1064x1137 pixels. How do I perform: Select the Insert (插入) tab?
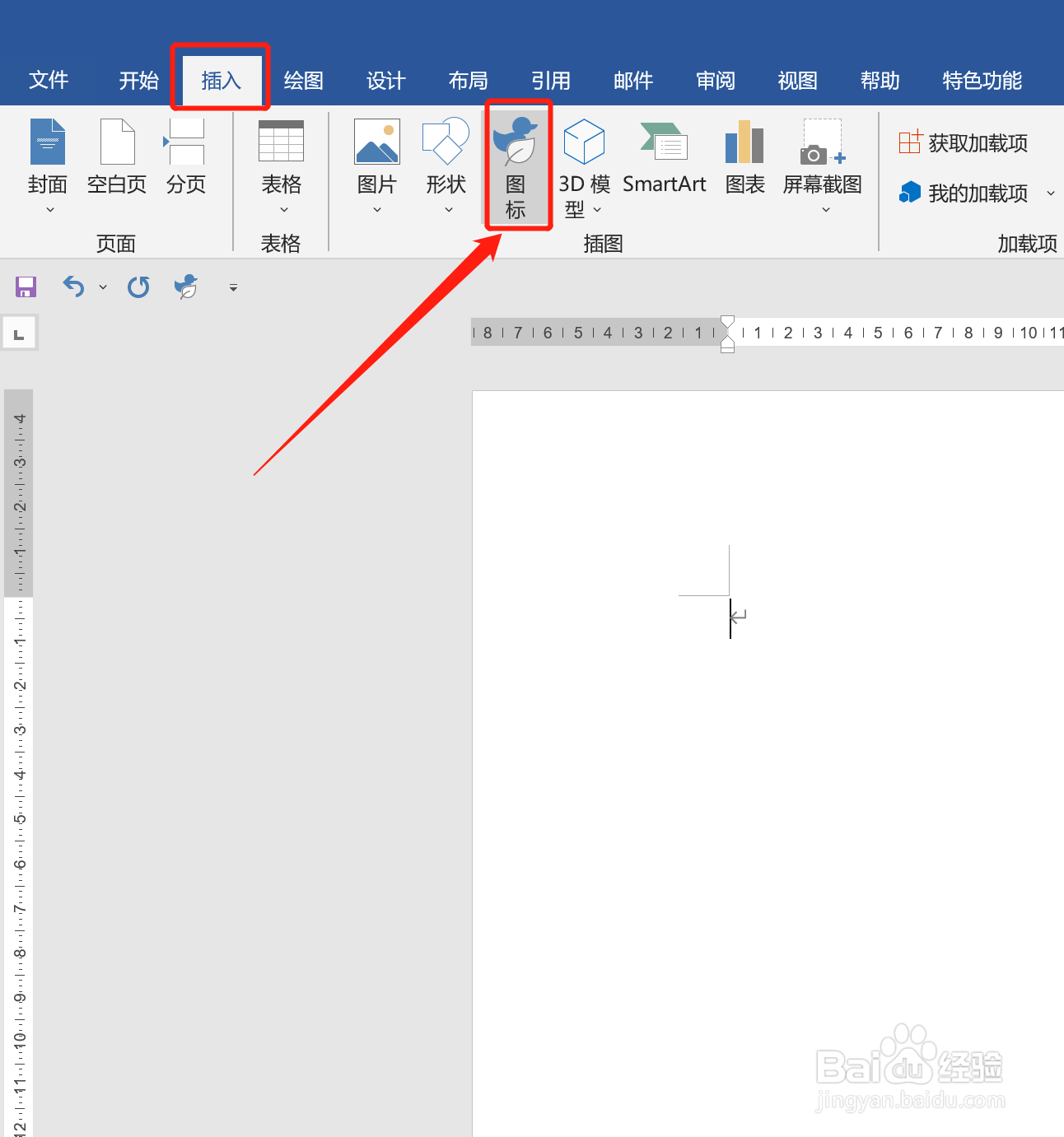[x=221, y=81]
